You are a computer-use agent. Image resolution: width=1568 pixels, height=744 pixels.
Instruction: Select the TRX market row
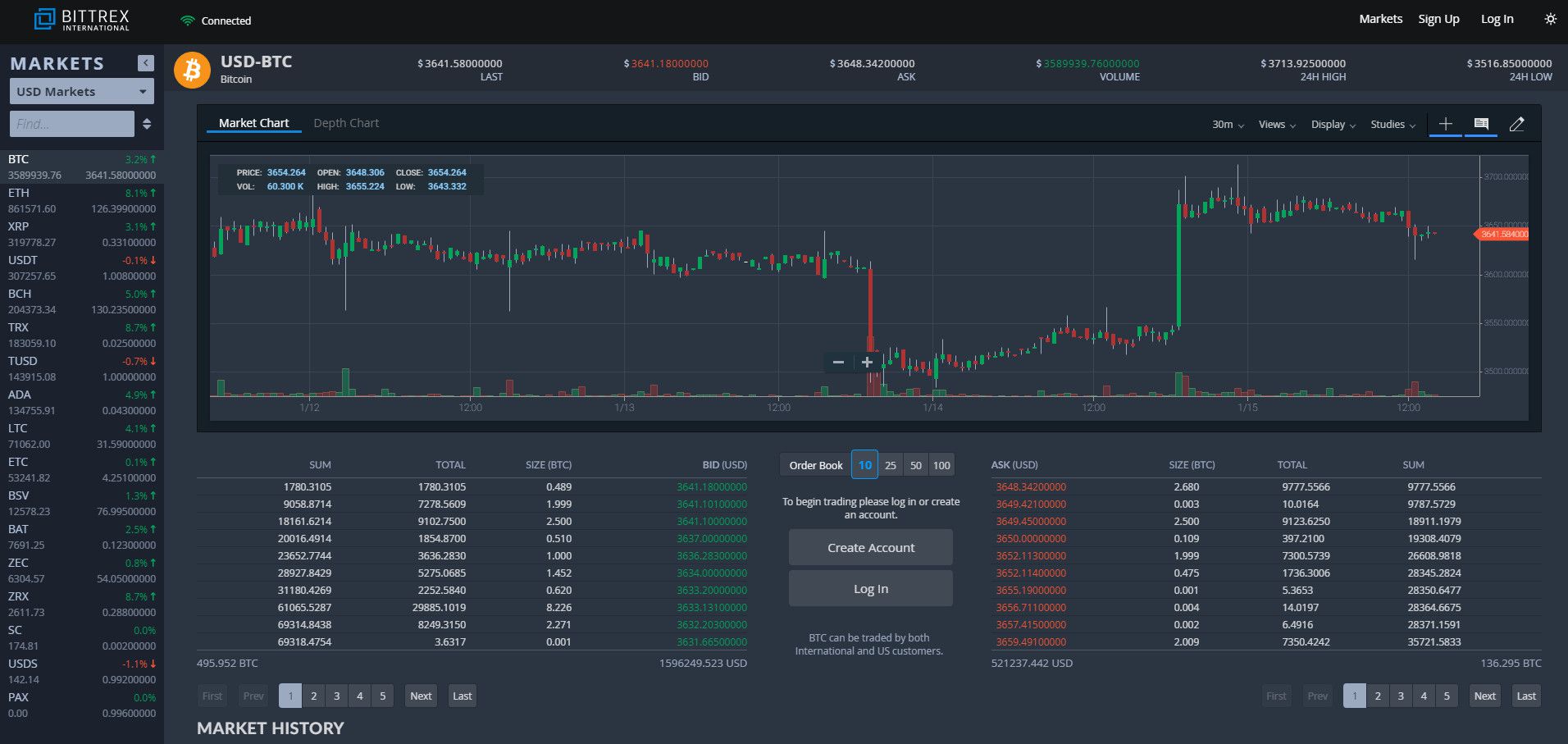tap(82, 335)
